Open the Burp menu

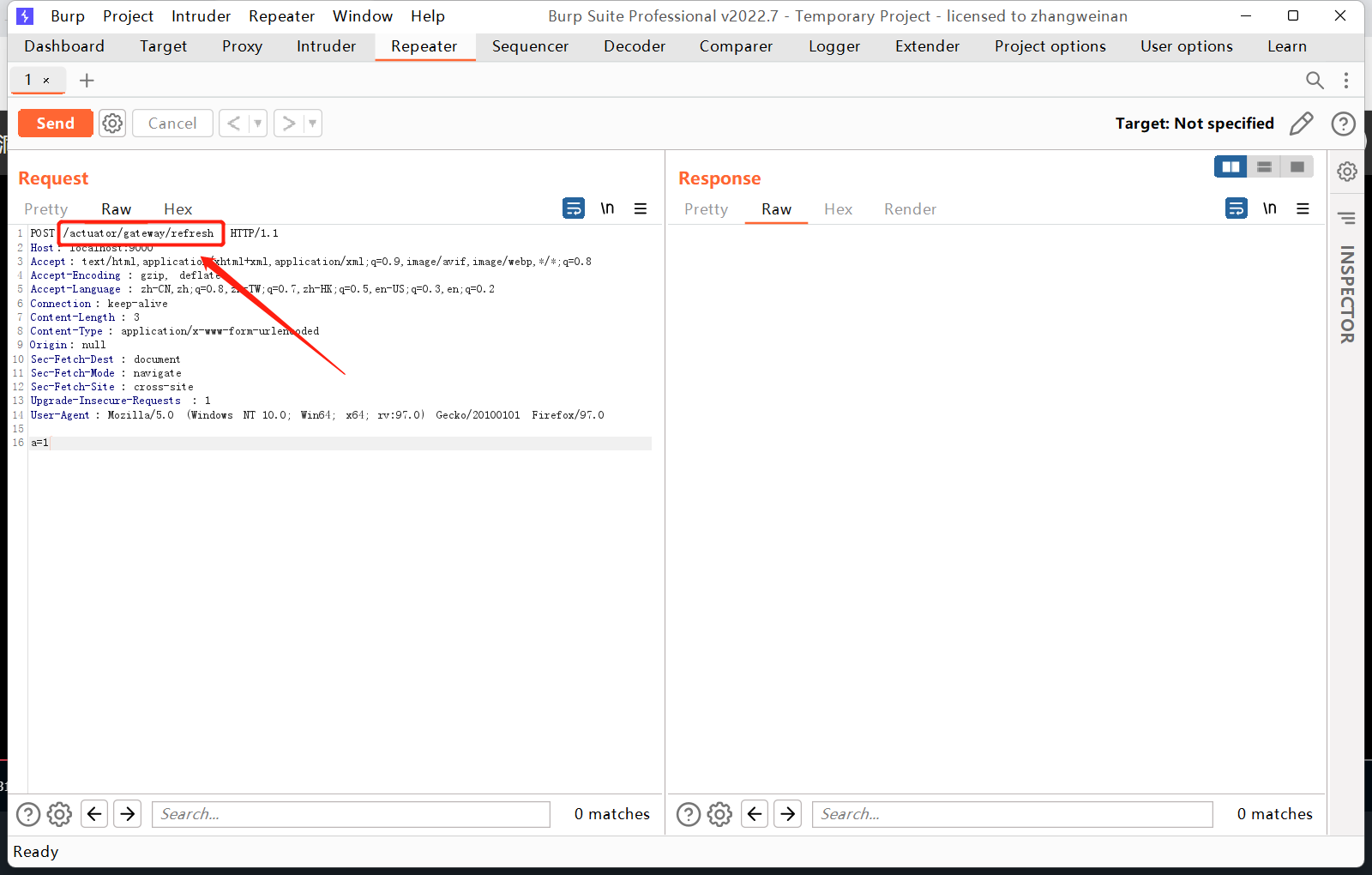coord(68,16)
